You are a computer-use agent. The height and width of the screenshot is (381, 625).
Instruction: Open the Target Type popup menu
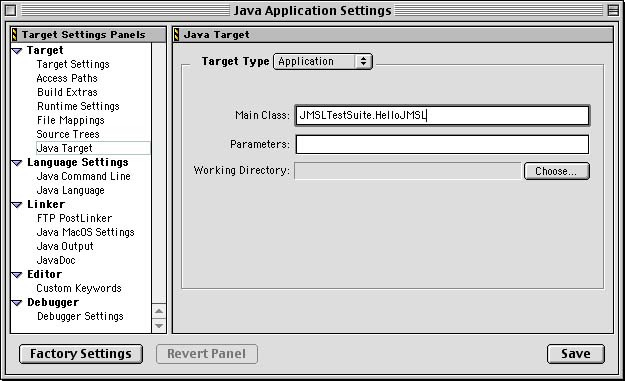[x=323, y=61]
